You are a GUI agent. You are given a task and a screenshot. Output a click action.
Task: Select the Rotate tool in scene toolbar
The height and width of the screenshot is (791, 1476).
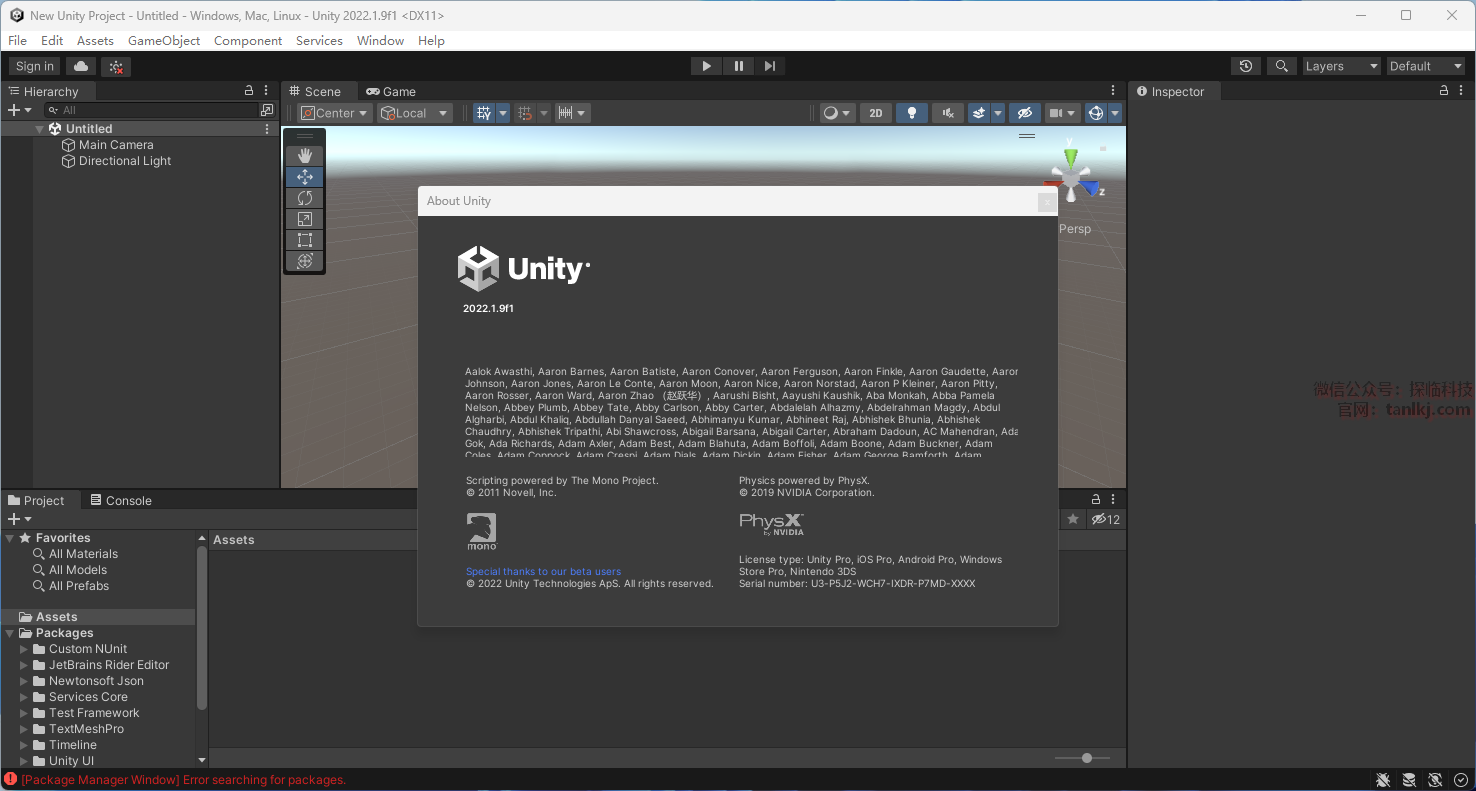point(305,198)
